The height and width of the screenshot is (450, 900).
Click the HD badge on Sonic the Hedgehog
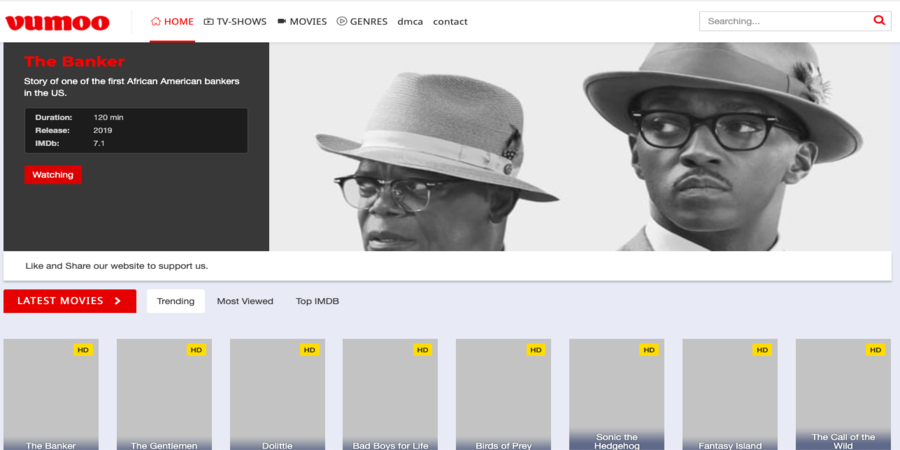pos(649,350)
